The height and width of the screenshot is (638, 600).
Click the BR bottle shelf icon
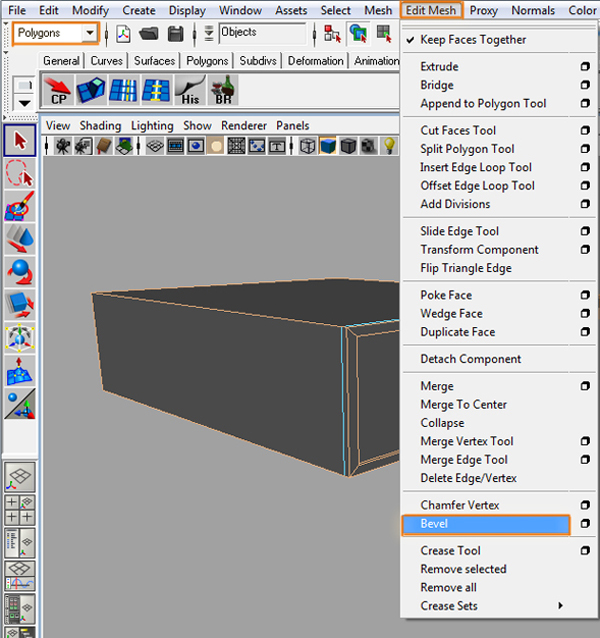pos(223,90)
